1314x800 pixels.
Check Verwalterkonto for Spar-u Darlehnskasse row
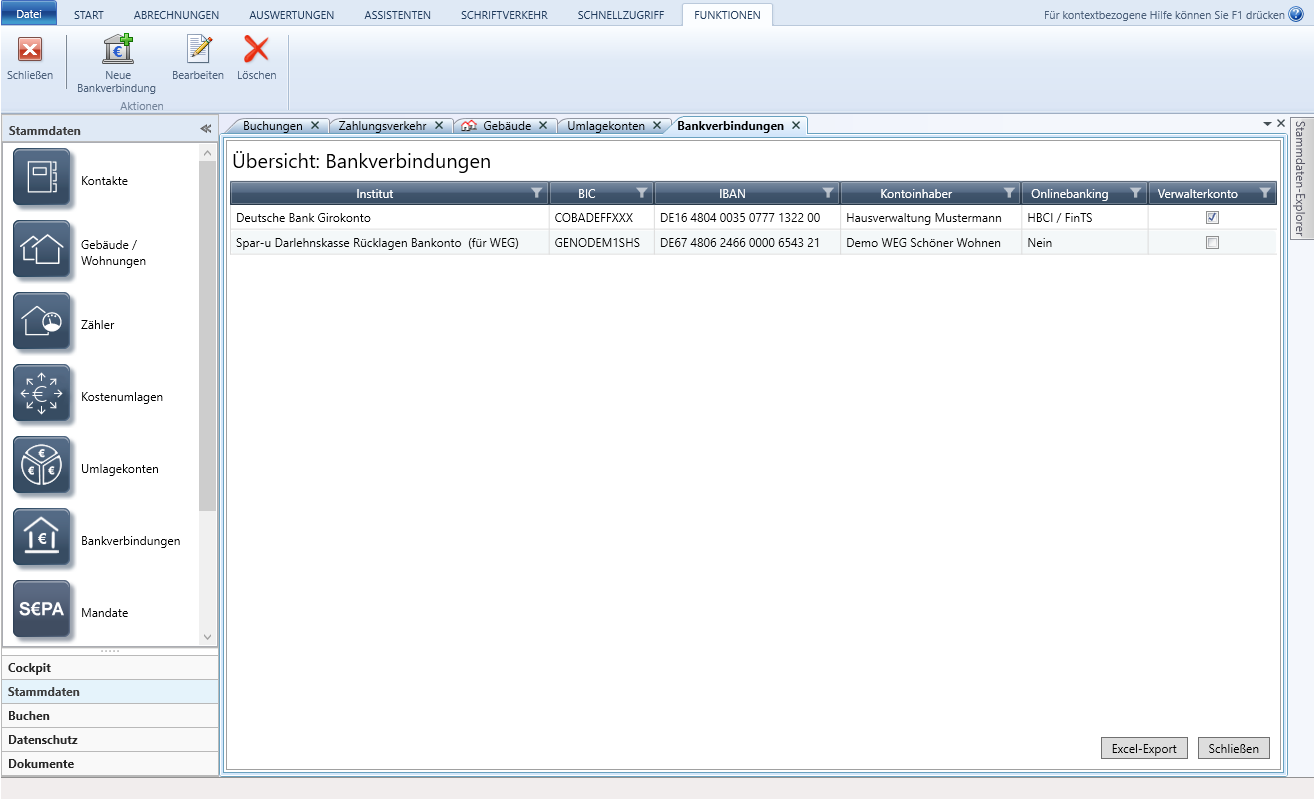click(1212, 242)
